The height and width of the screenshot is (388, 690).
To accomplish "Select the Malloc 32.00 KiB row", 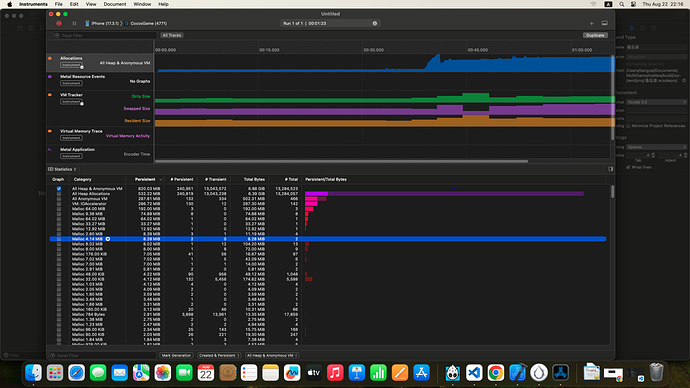I will [x=328, y=279].
